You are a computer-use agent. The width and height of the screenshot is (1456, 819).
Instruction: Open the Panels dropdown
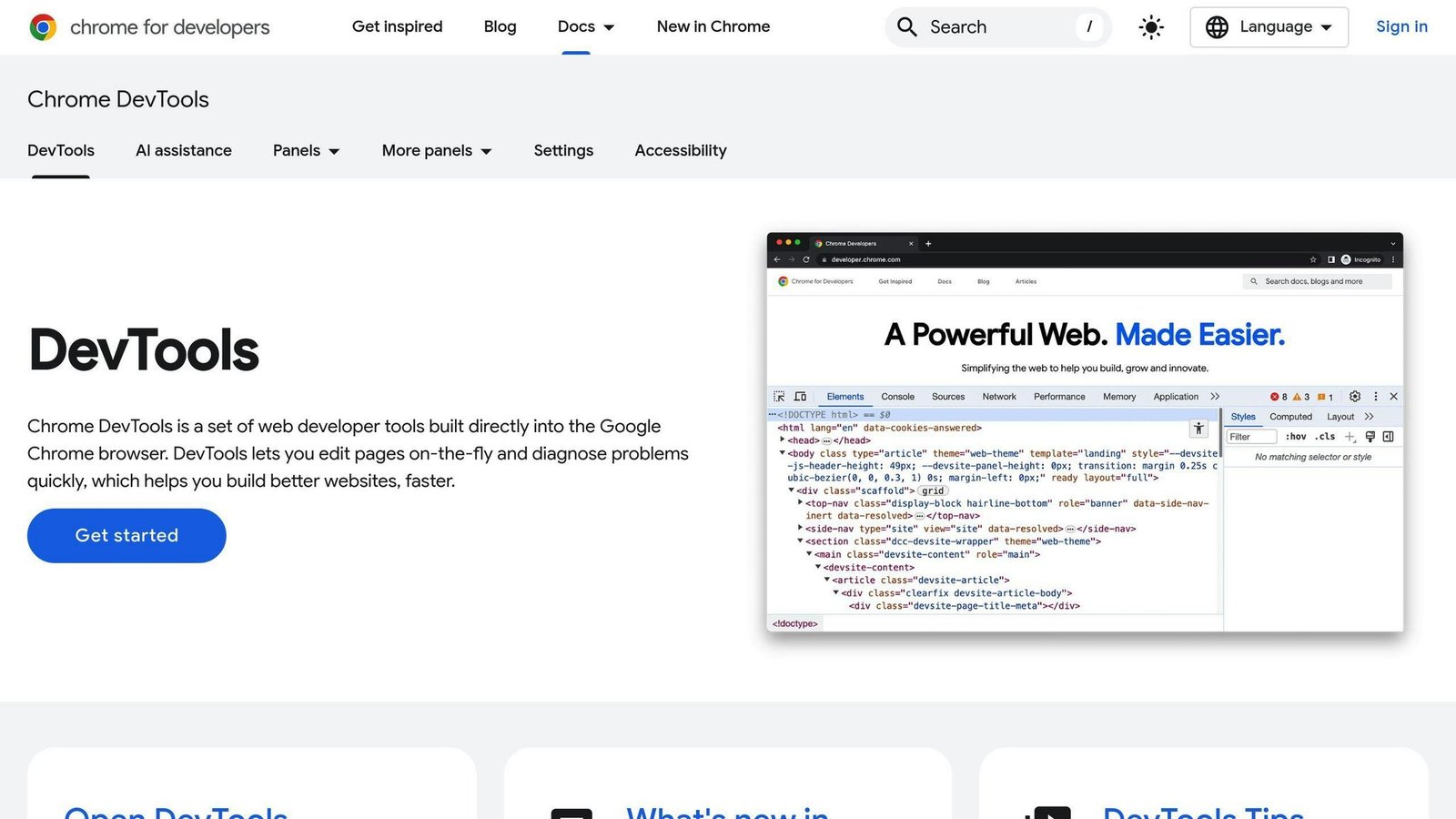tap(307, 151)
